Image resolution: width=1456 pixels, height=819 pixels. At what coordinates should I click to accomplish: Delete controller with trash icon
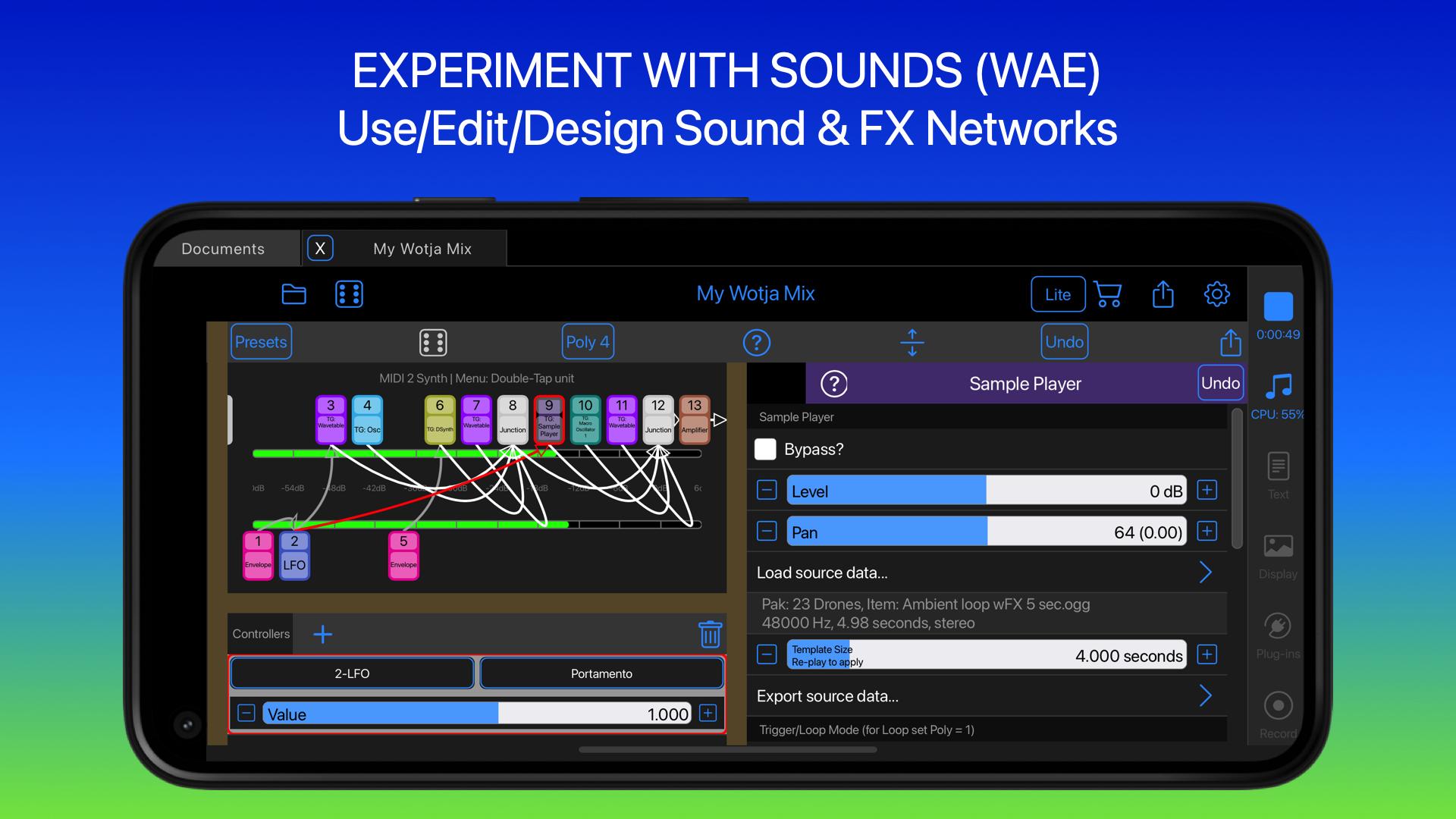710,634
